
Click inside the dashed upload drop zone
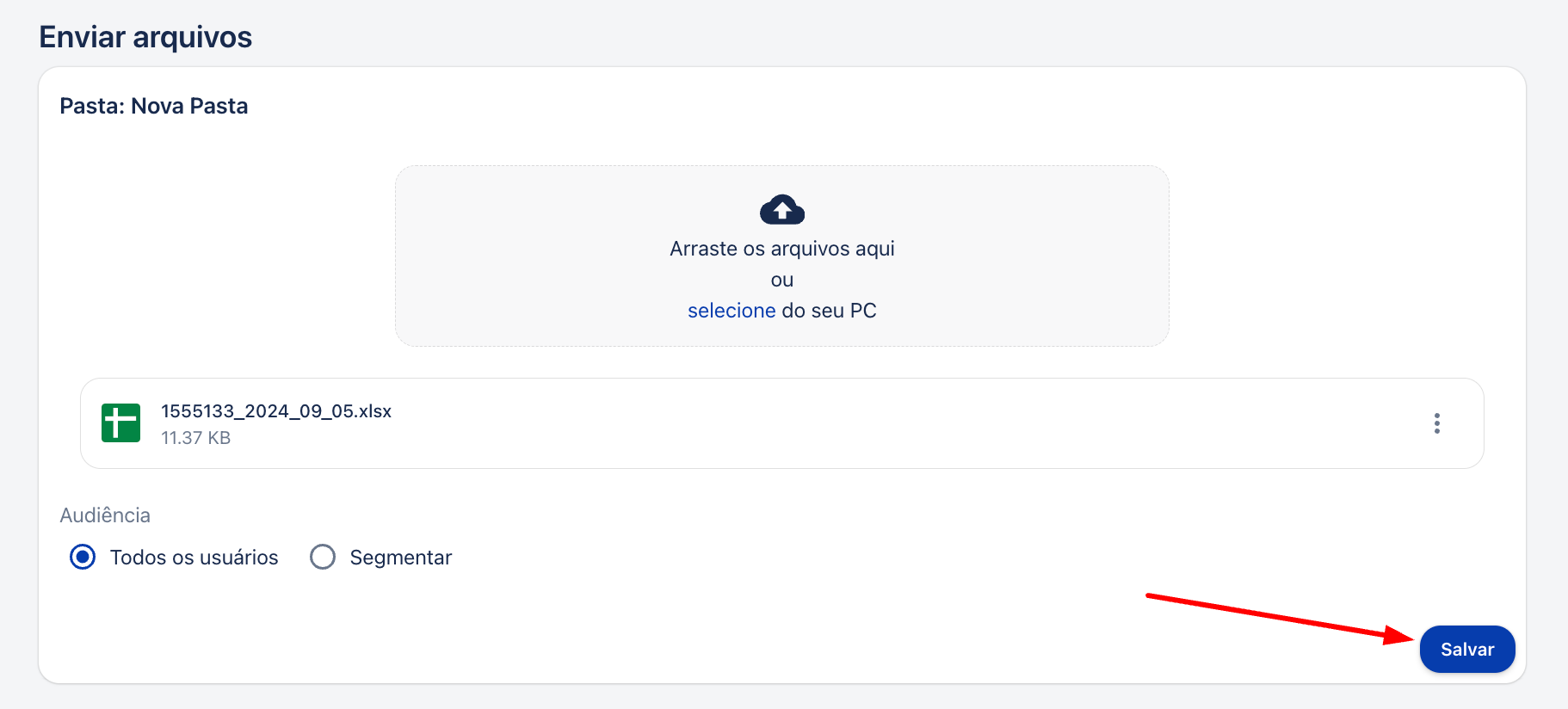coord(782,256)
